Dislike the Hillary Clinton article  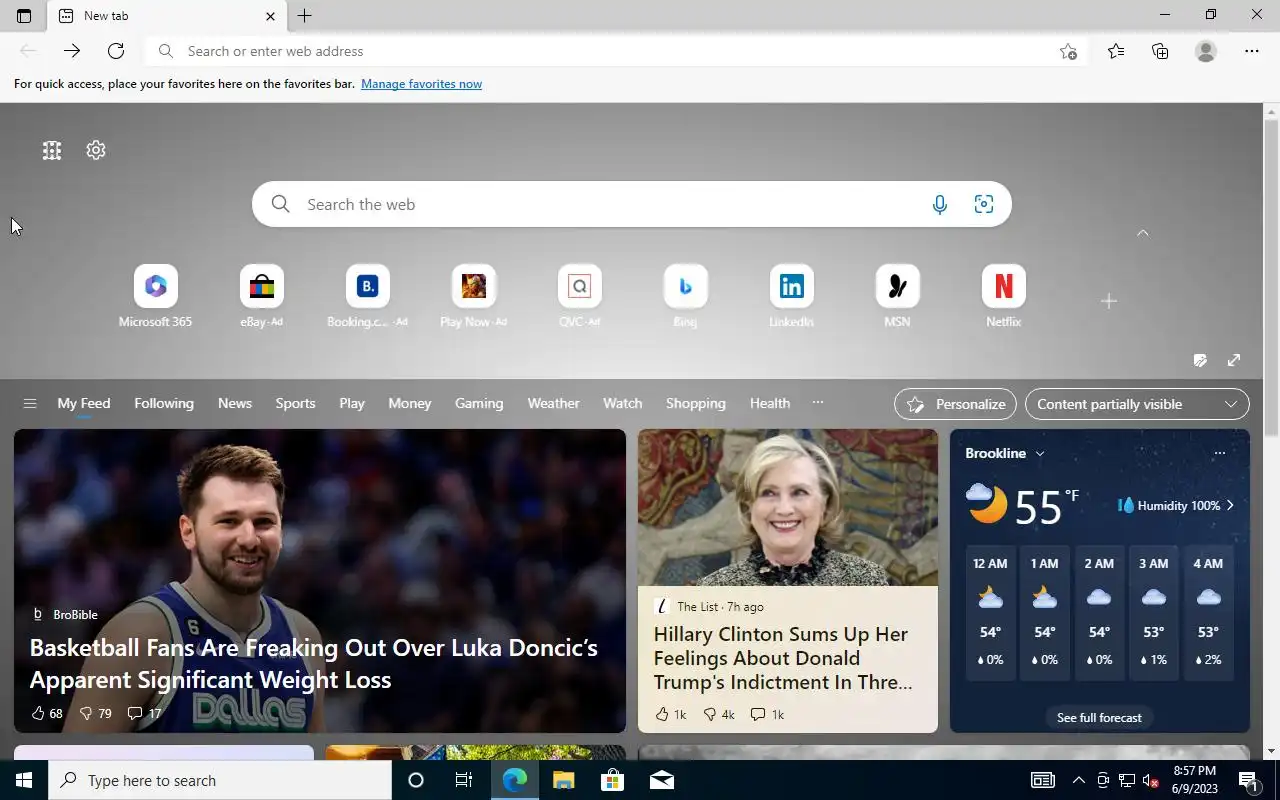(718, 714)
